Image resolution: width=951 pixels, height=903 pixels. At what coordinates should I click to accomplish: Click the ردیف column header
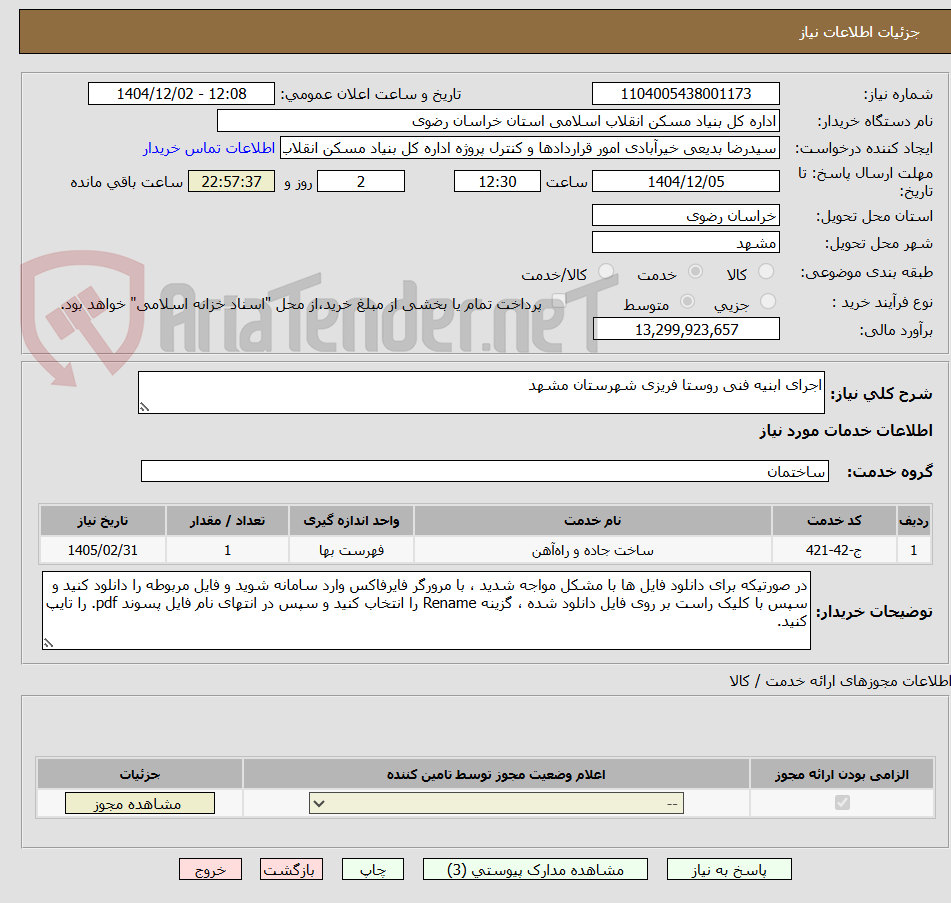point(913,520)
